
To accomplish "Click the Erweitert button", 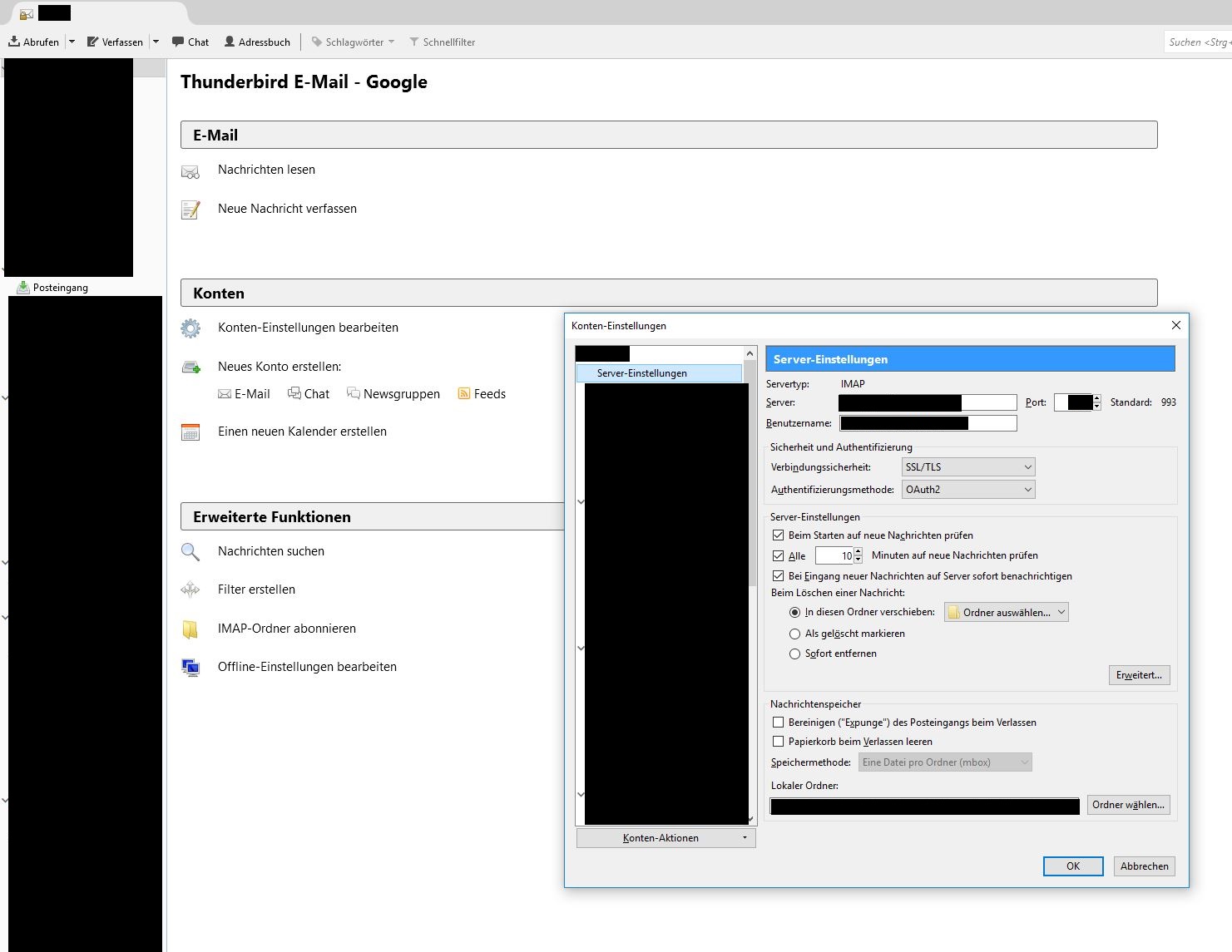I will (1140, 675).
